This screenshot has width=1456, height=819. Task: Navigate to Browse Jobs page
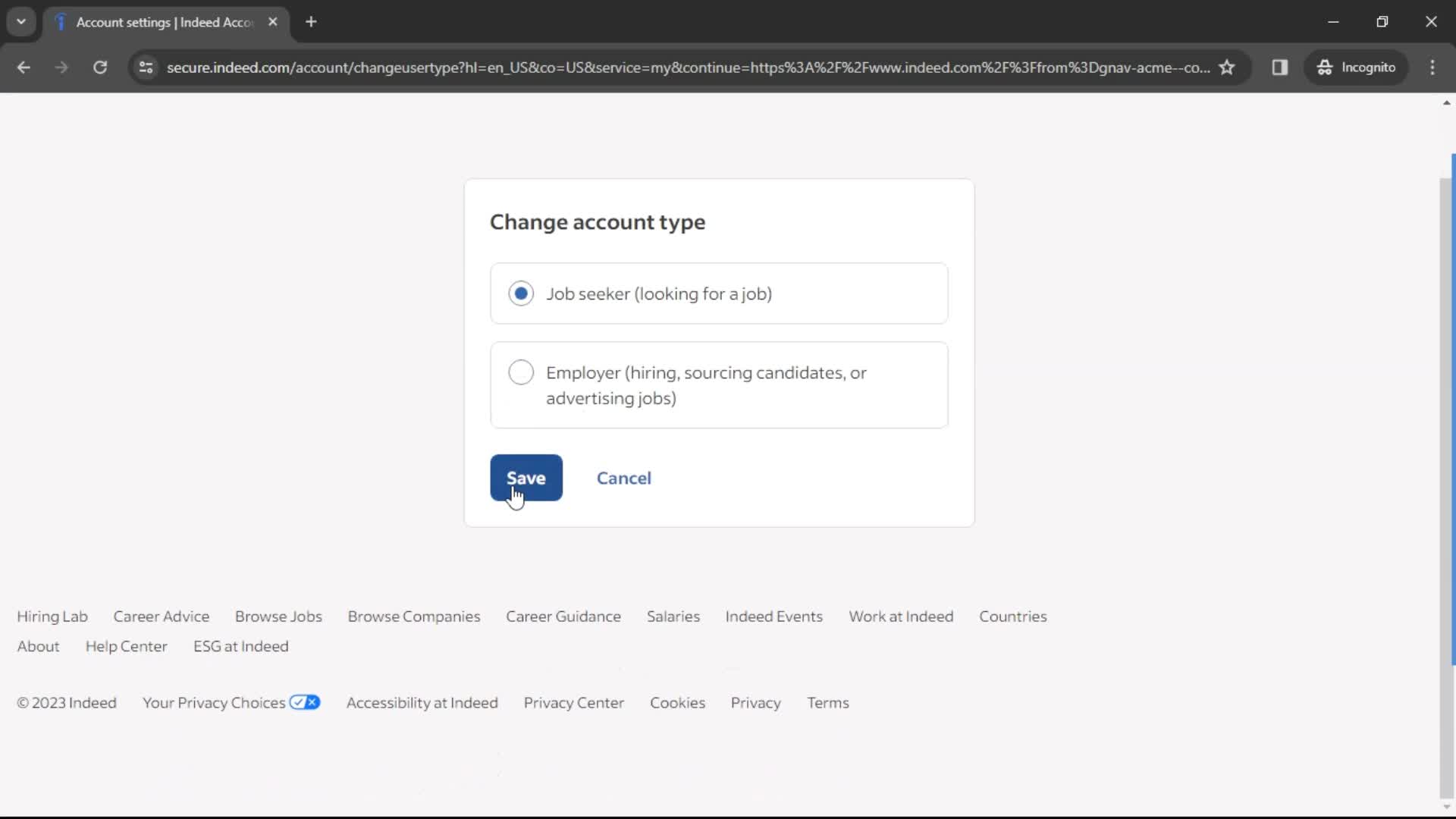point(278,615)
